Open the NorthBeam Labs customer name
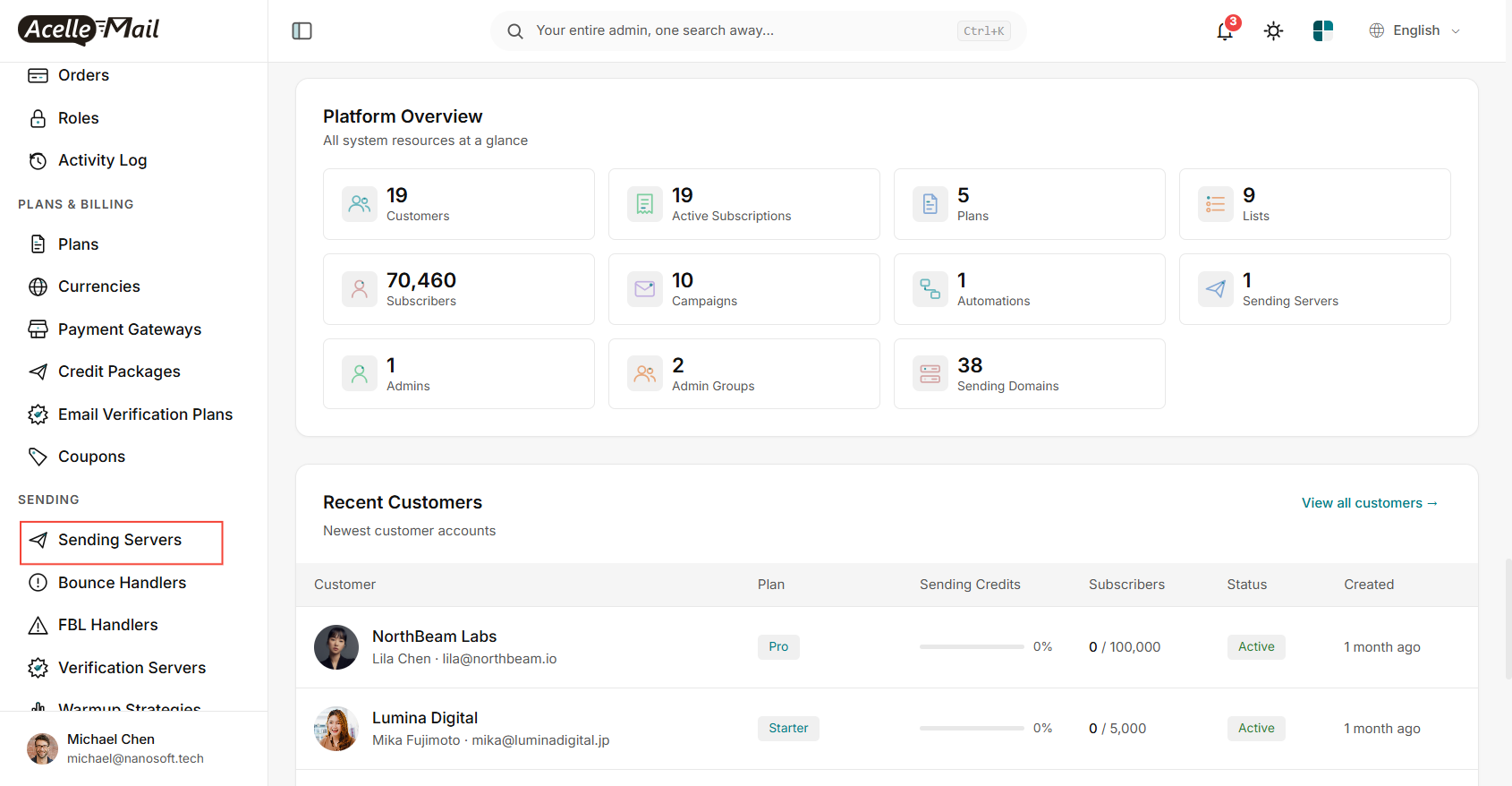 (x=434, y=636)
